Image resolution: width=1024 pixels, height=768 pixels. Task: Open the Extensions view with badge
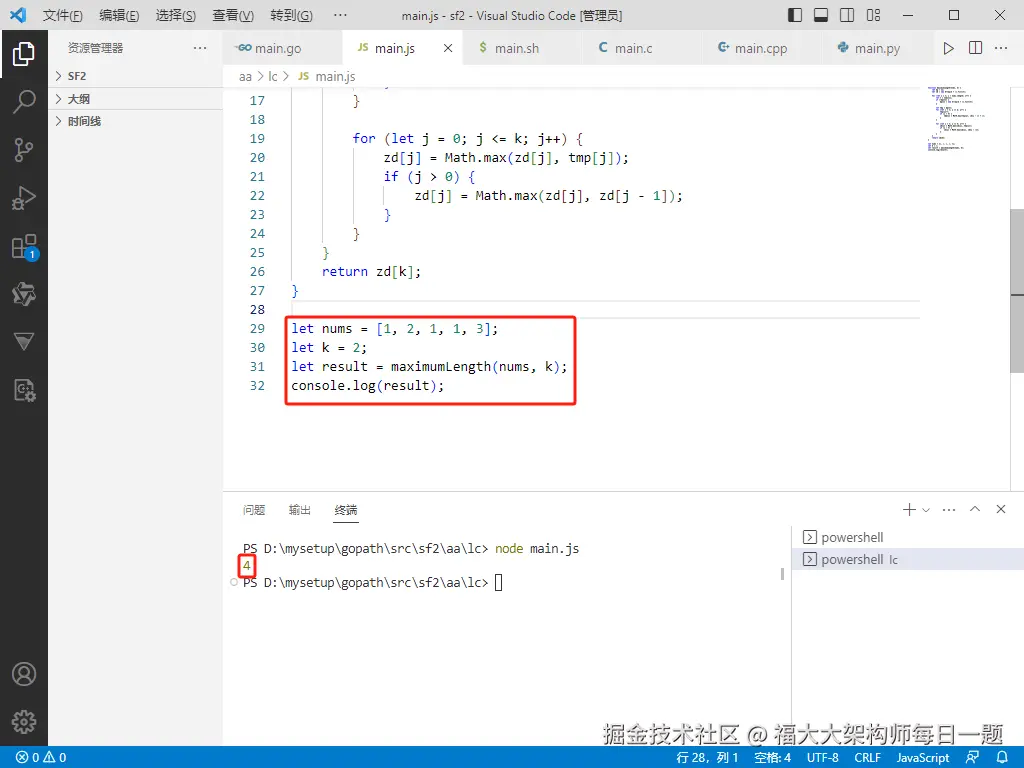(25, 248)
